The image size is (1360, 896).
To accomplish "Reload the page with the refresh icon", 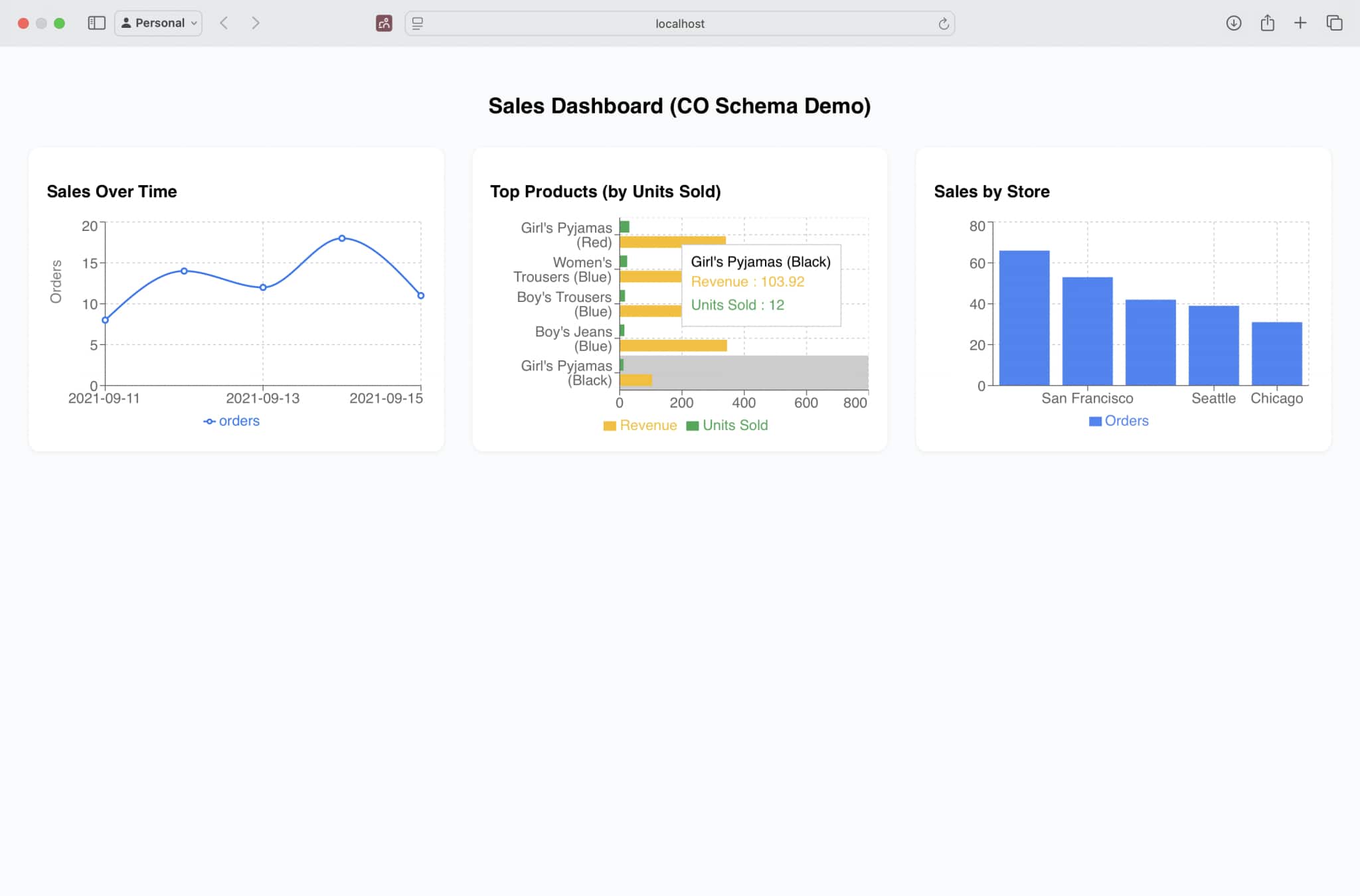I will point(944,24).
